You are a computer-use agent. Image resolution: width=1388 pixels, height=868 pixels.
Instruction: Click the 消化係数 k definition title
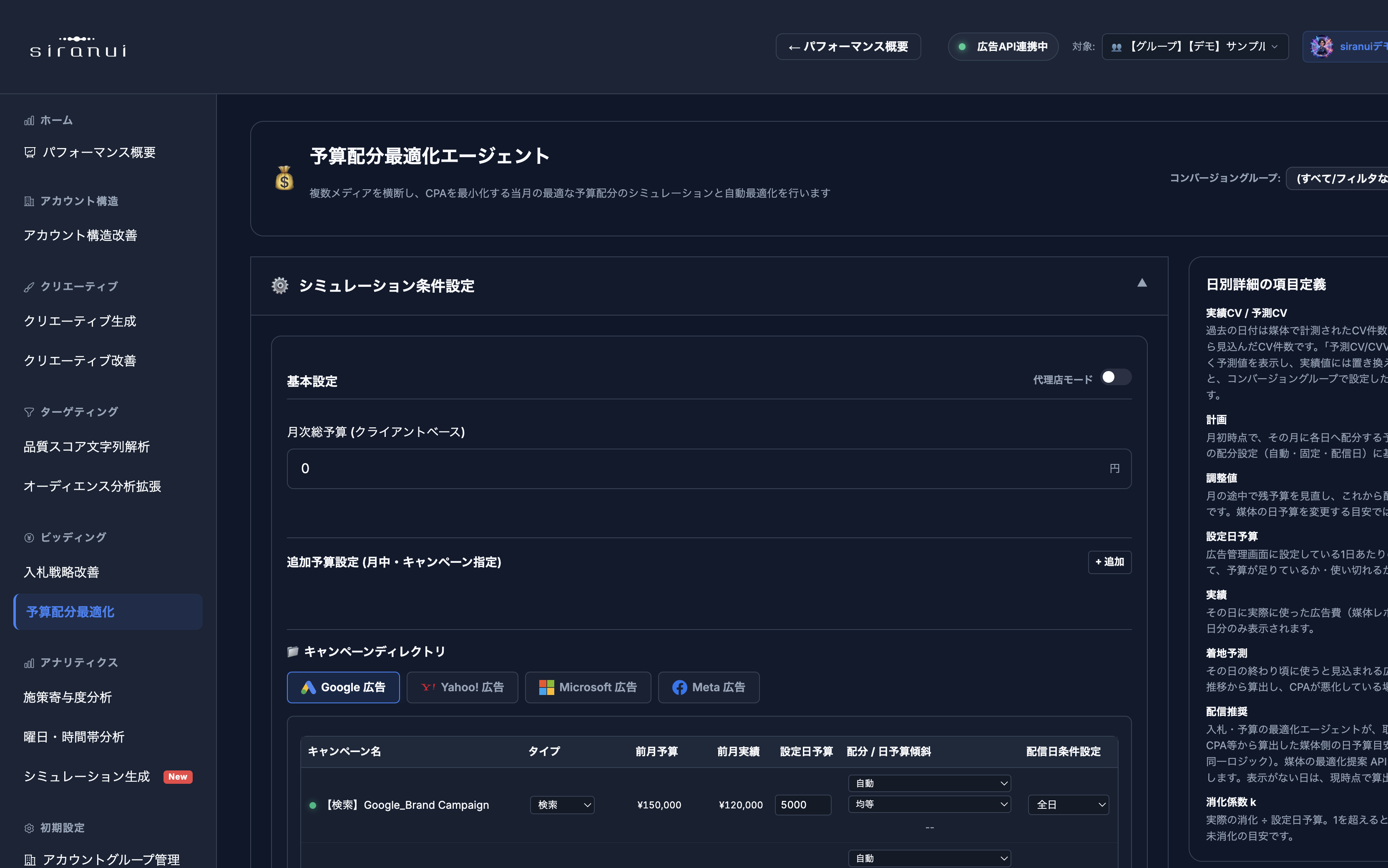point(1231,802)
